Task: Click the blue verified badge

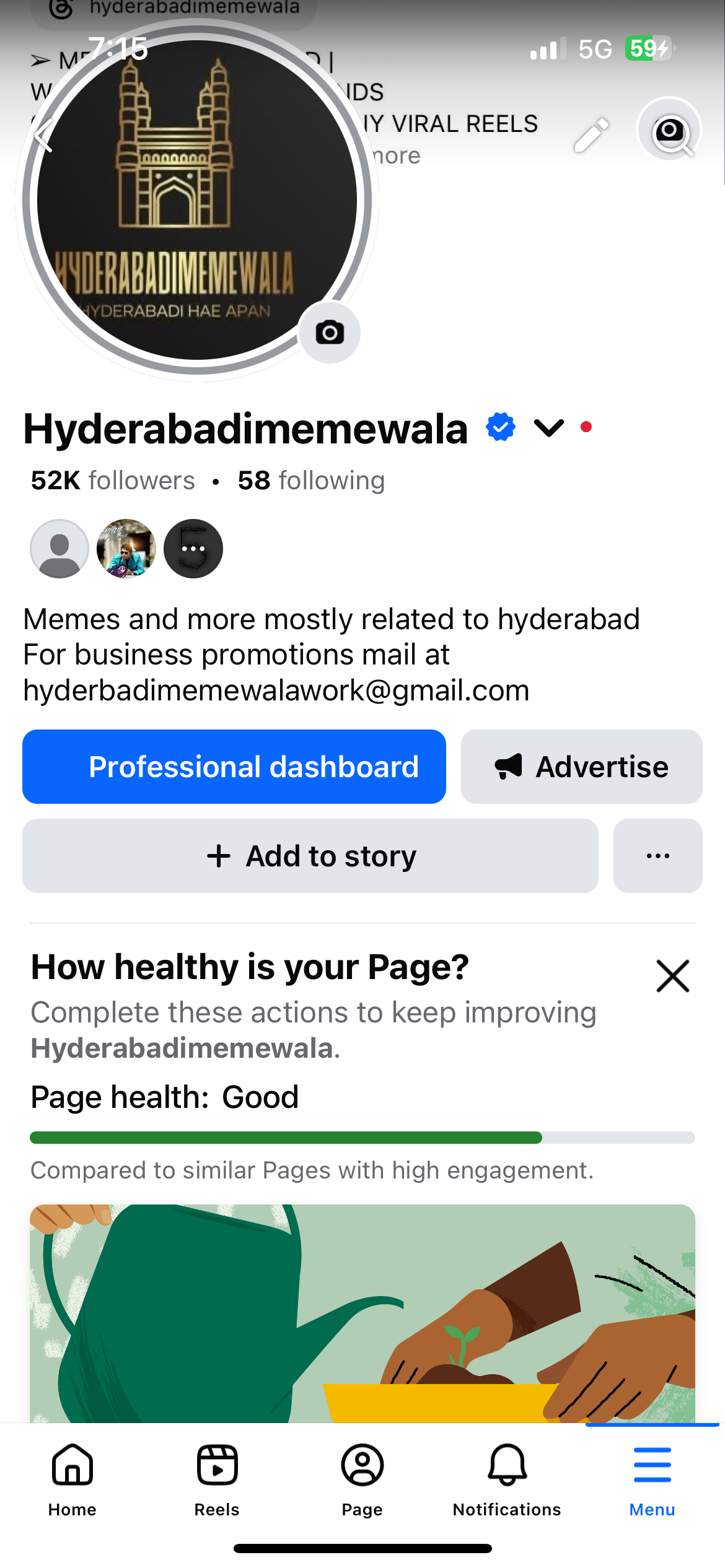Action: click(499, 427)
